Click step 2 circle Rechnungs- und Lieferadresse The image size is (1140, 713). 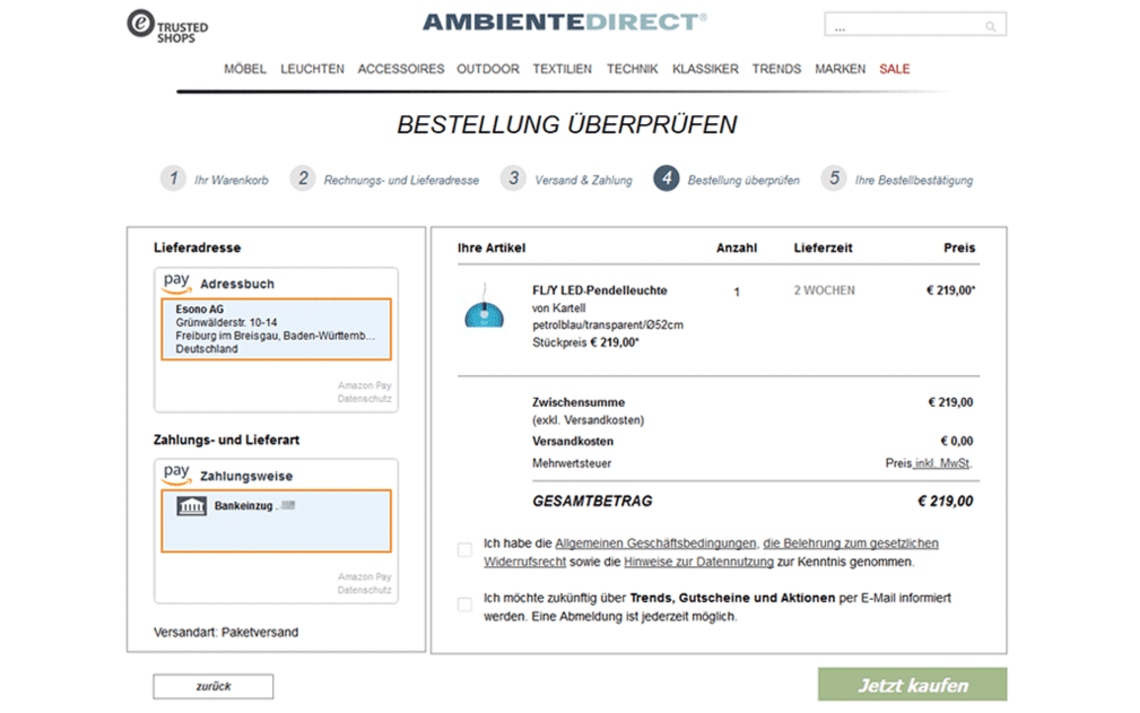302,178
